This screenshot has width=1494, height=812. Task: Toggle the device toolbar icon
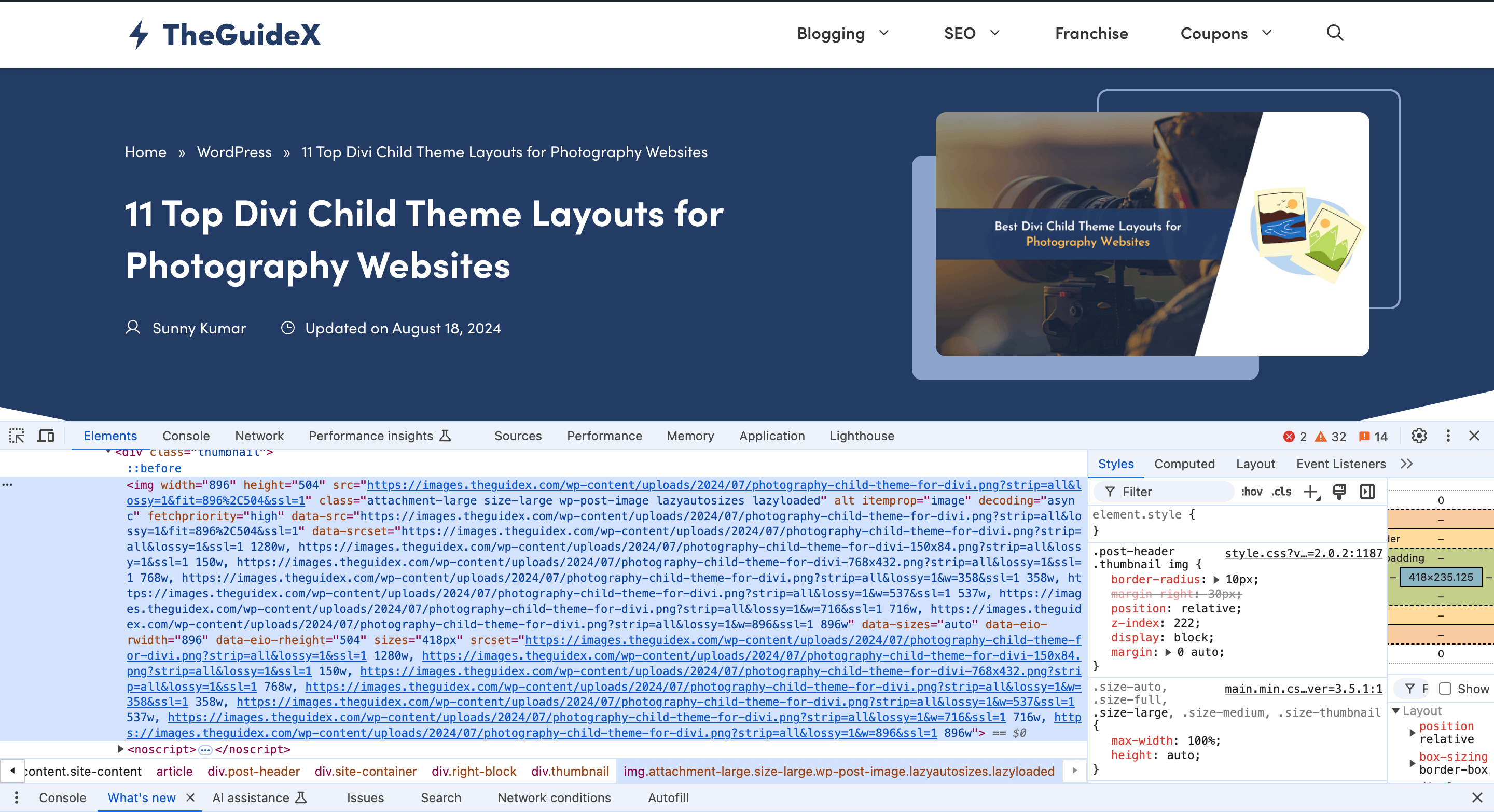click(46, 436)
